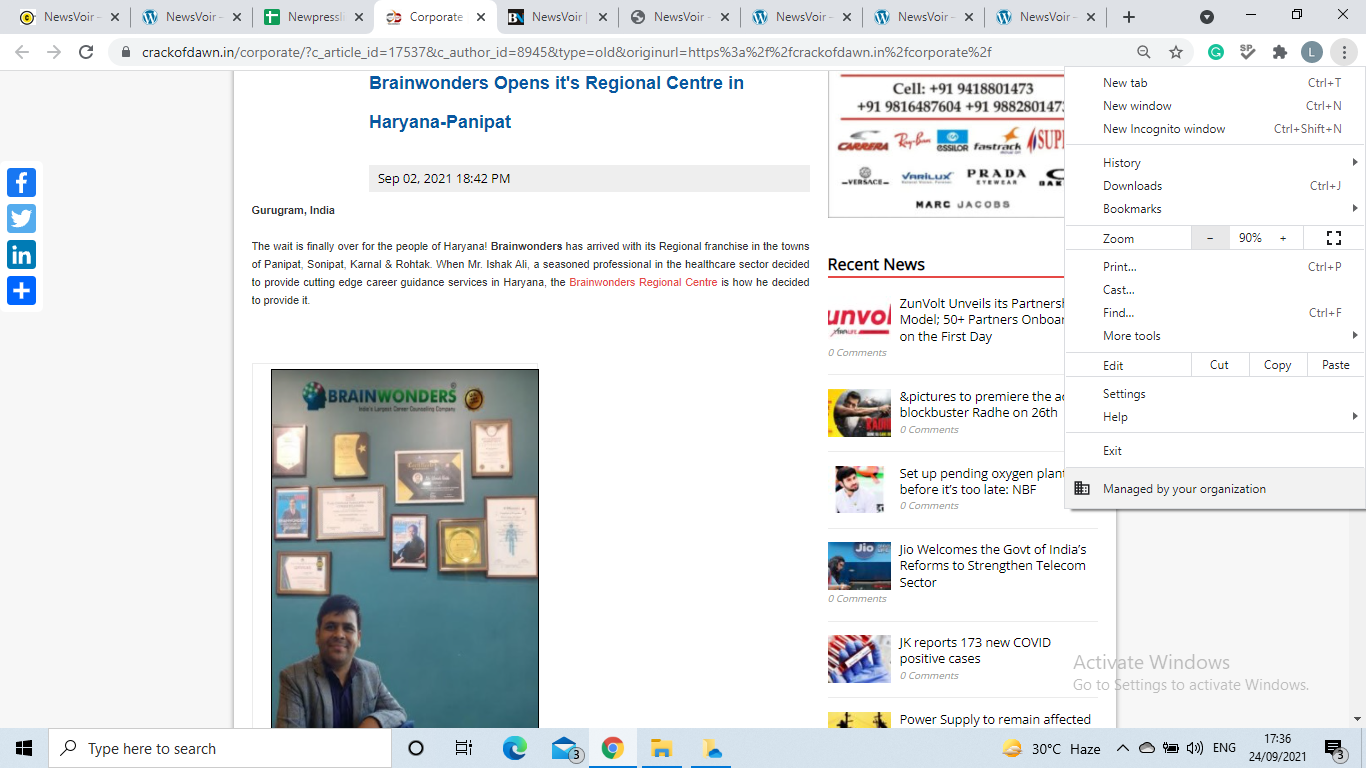
Task: Open File Explorer from taskbar
Action: coord(661,748)
